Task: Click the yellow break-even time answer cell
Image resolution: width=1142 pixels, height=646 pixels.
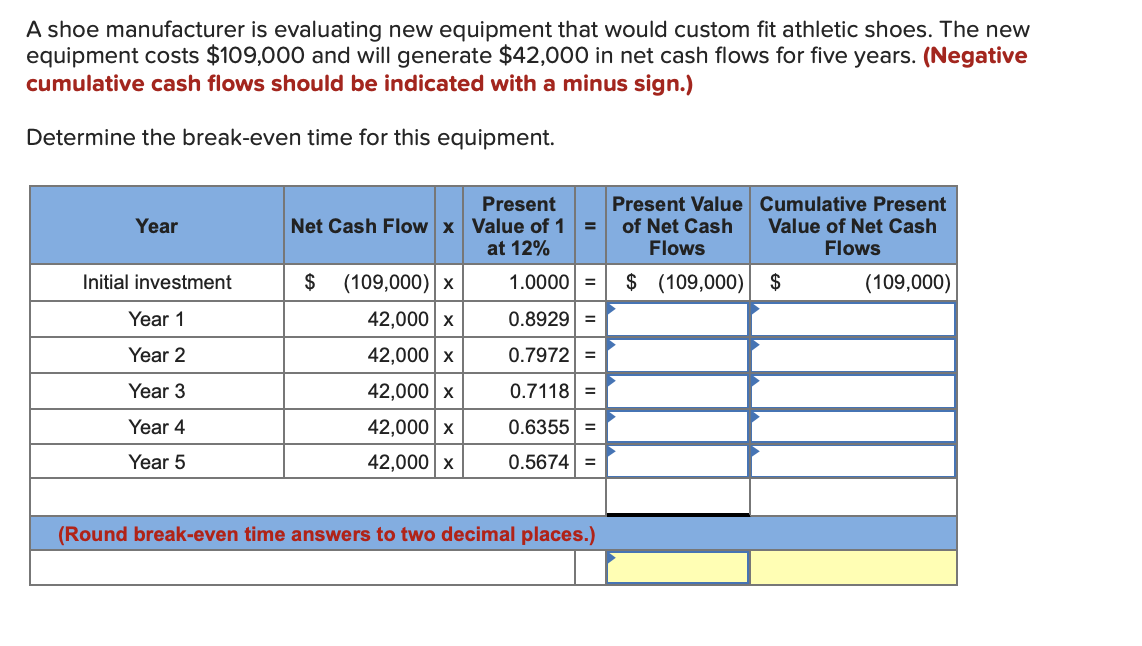Action: point(677,567)
